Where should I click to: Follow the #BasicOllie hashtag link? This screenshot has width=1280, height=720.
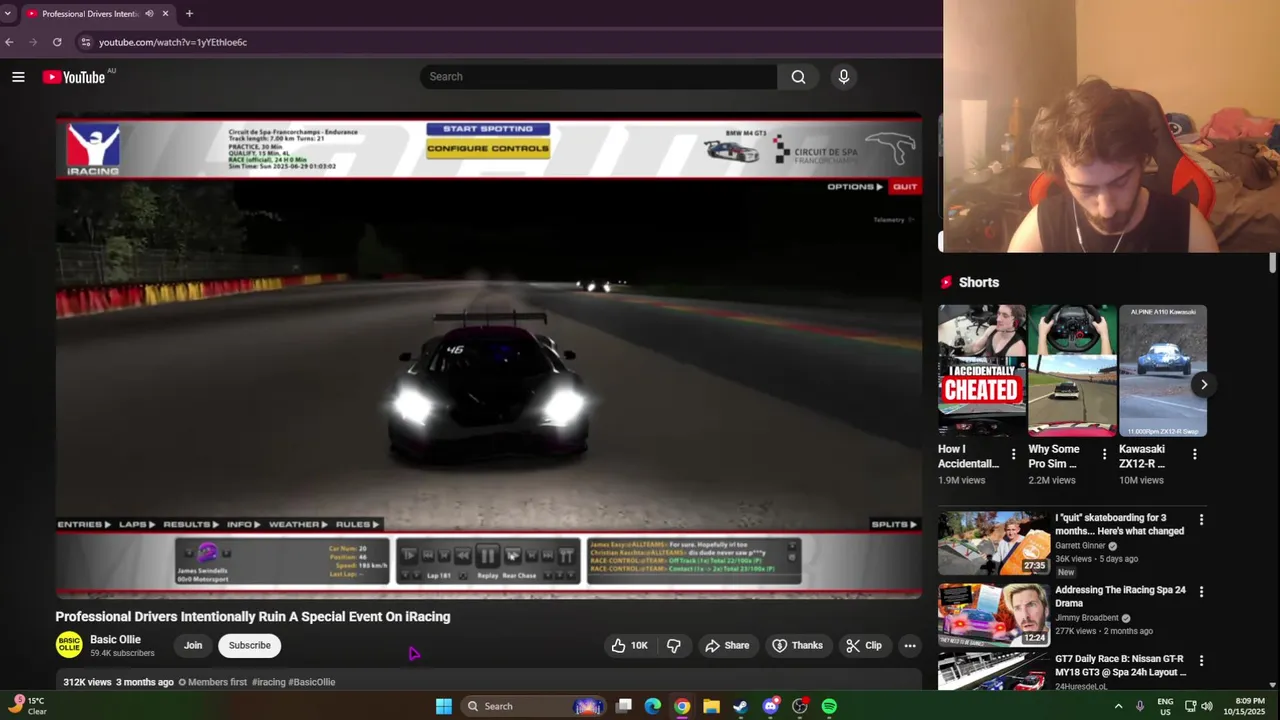pos(312,682)
